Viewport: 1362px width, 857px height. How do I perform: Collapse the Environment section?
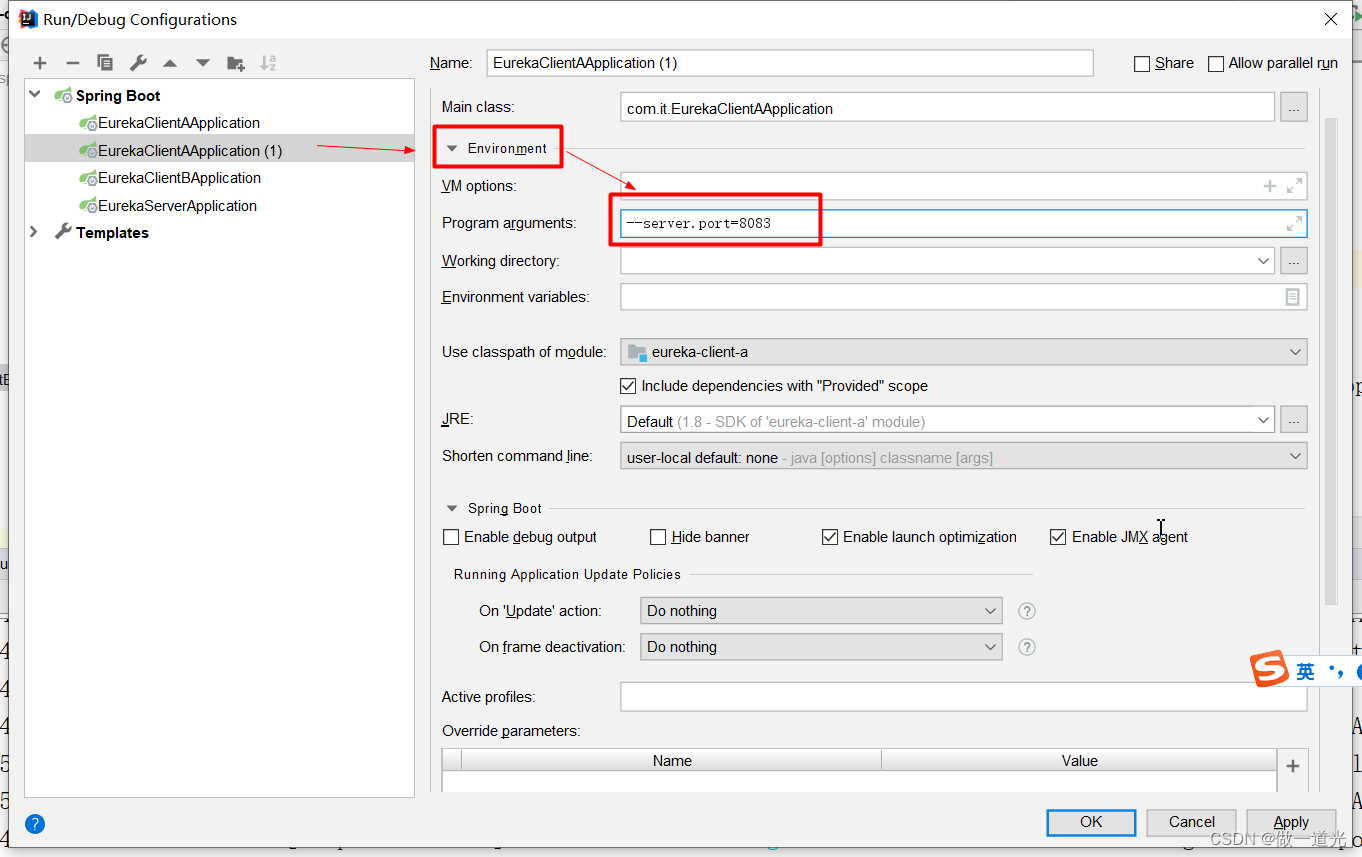pyautogui.click(x=452, y=149)
